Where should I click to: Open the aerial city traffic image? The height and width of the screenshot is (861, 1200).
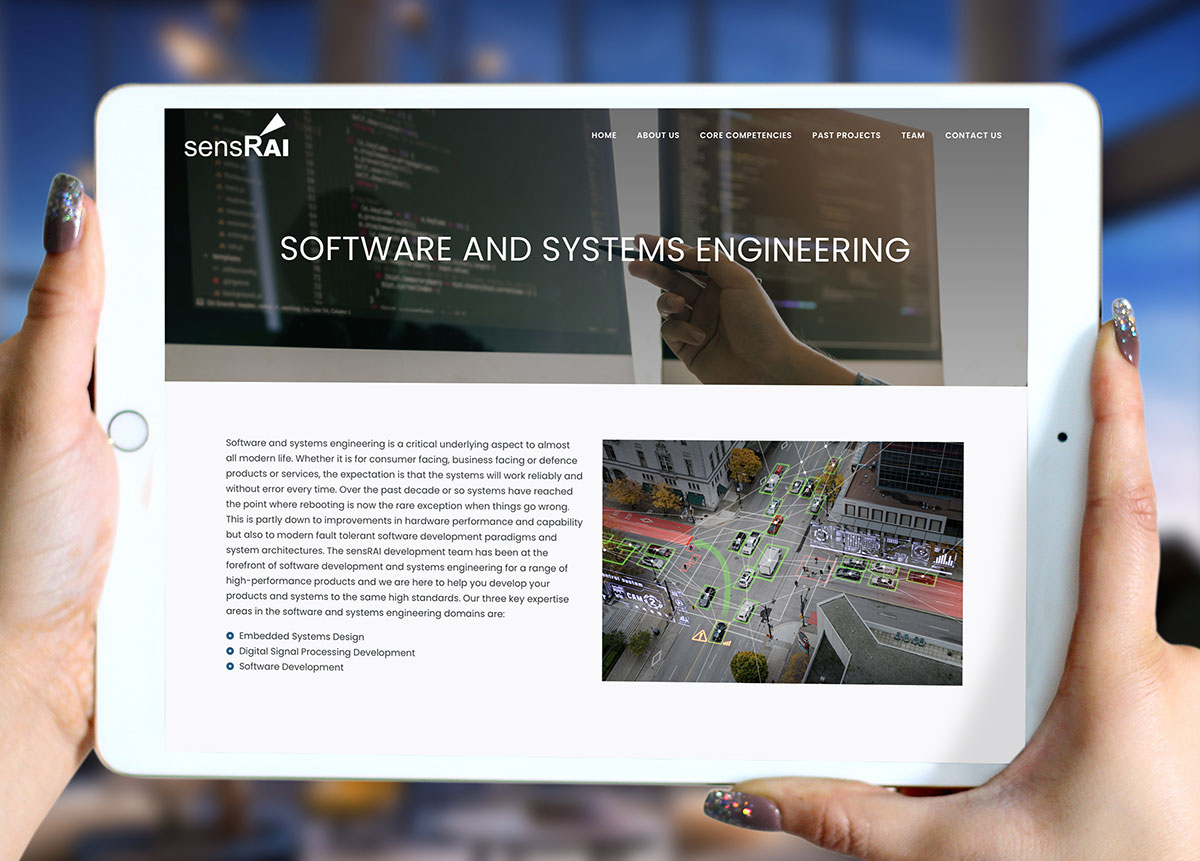782,561
